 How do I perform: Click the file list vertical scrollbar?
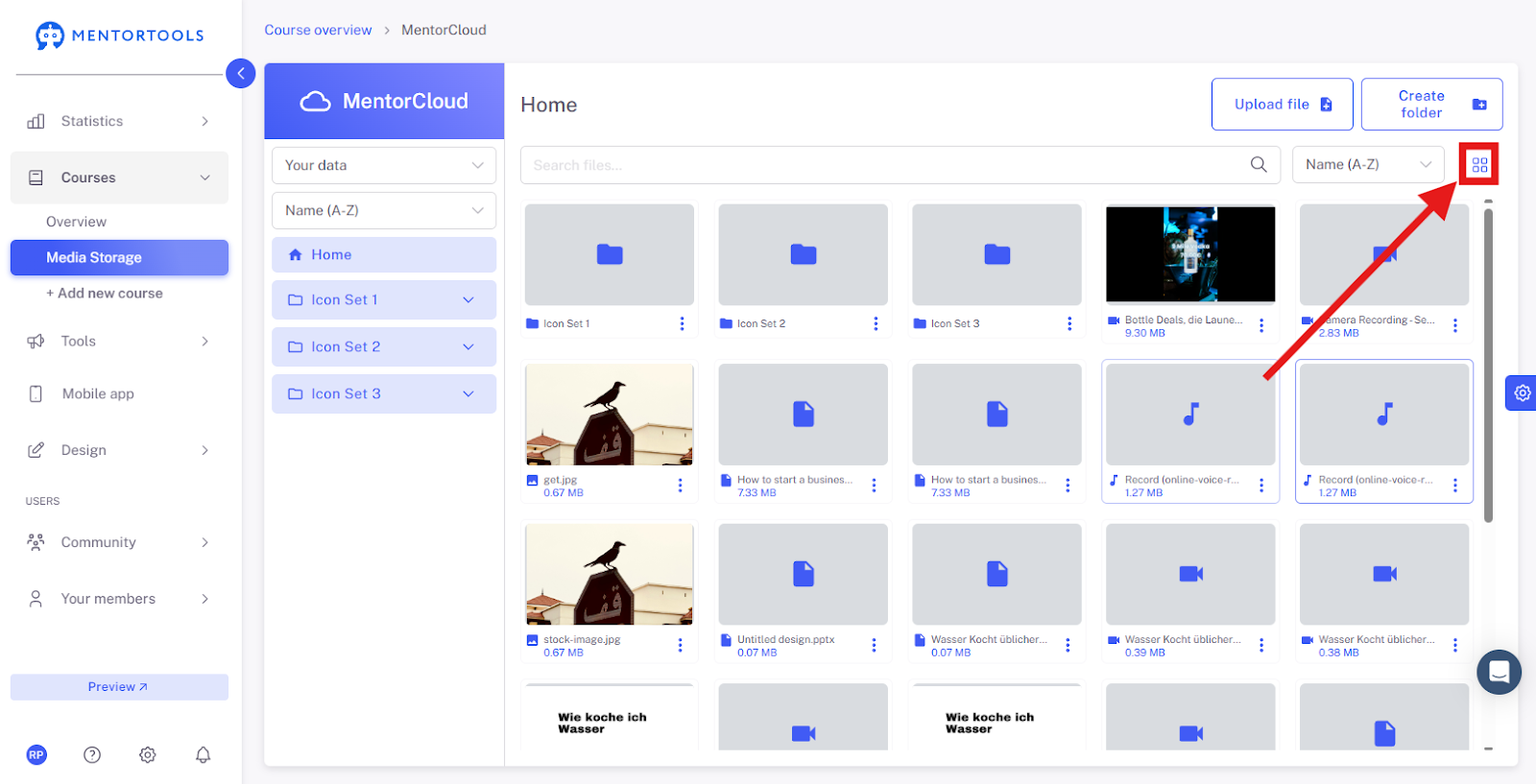pyautogui.click(x=1488, y=365)
